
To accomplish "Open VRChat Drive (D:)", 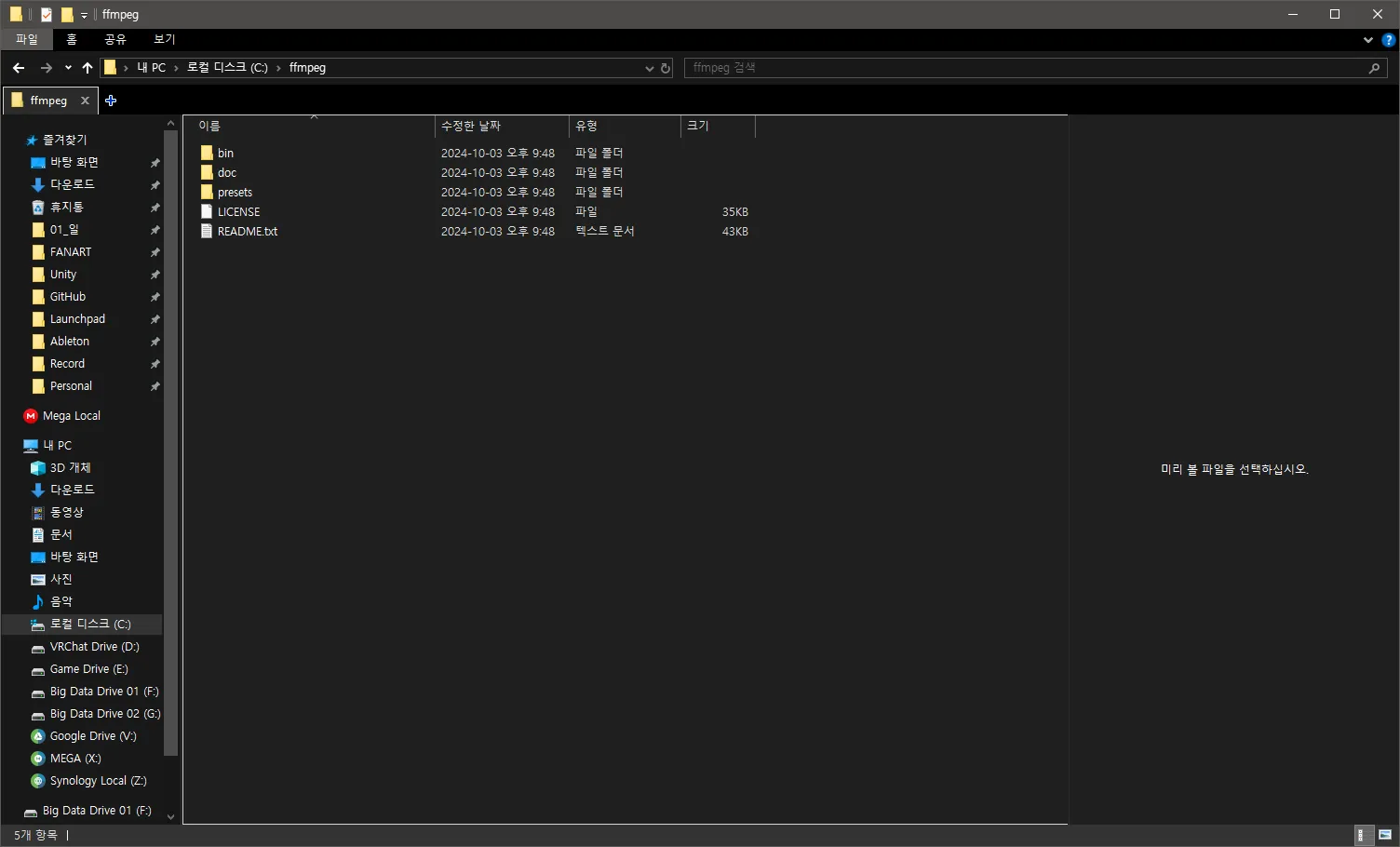I will coord(94,646).
